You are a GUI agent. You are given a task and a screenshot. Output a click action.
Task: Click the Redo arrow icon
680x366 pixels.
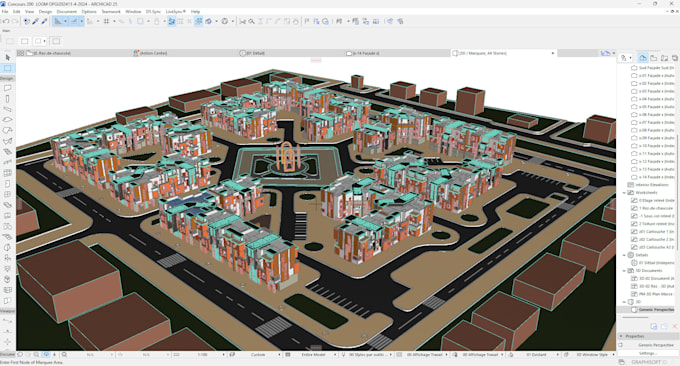[x=15, y=21]
